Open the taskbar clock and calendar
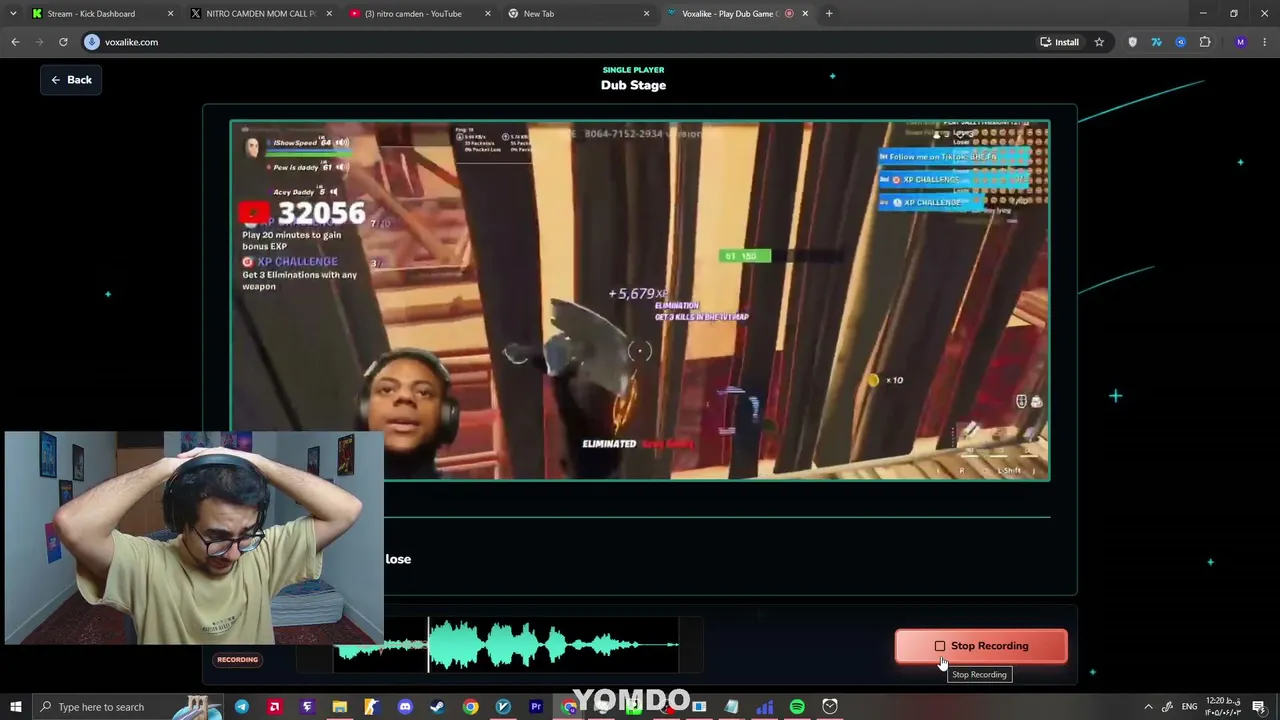This screenshot has width=1280, height=720. (1222, 707)
